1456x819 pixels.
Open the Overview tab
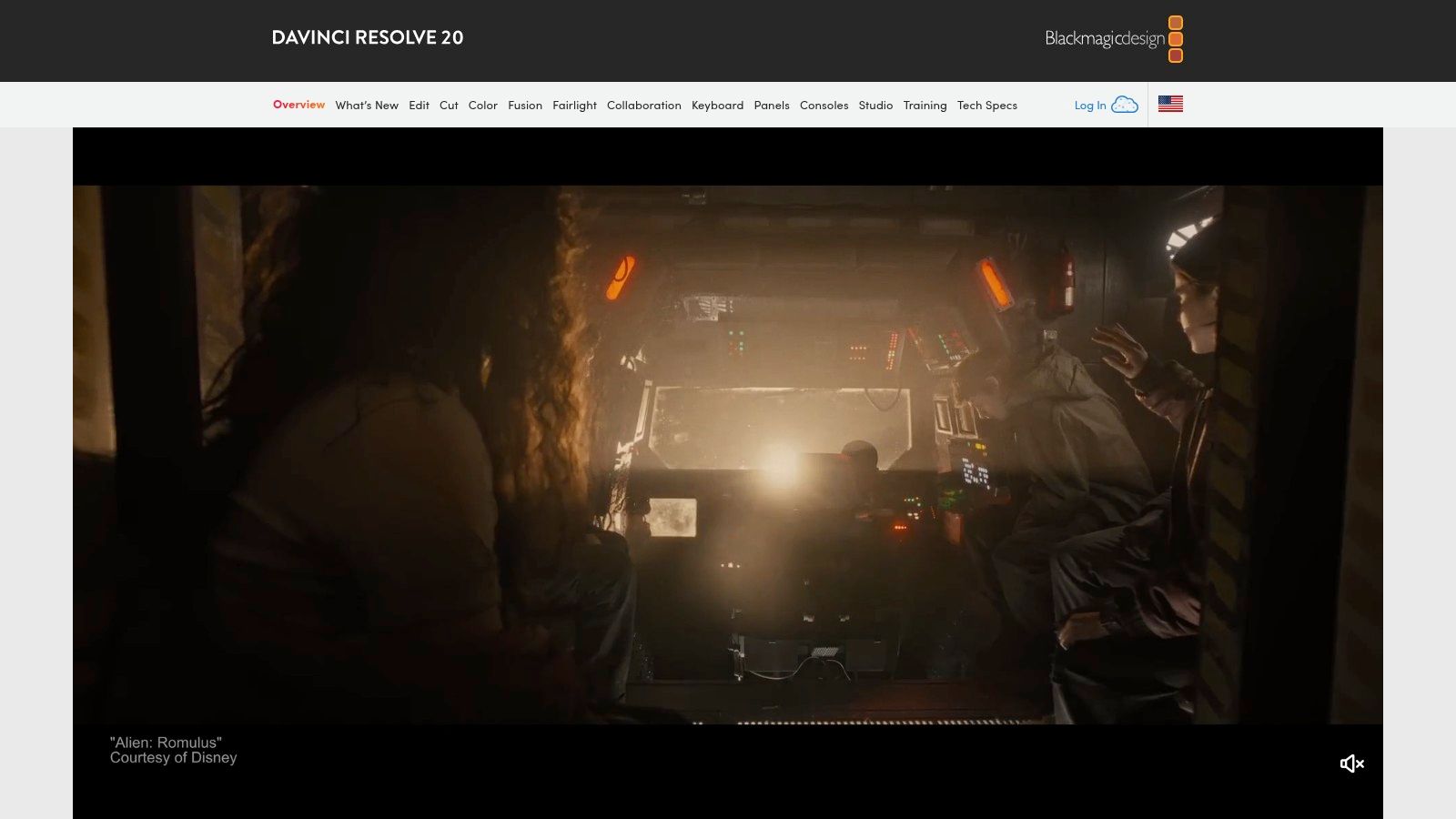(x=298, y=105)
